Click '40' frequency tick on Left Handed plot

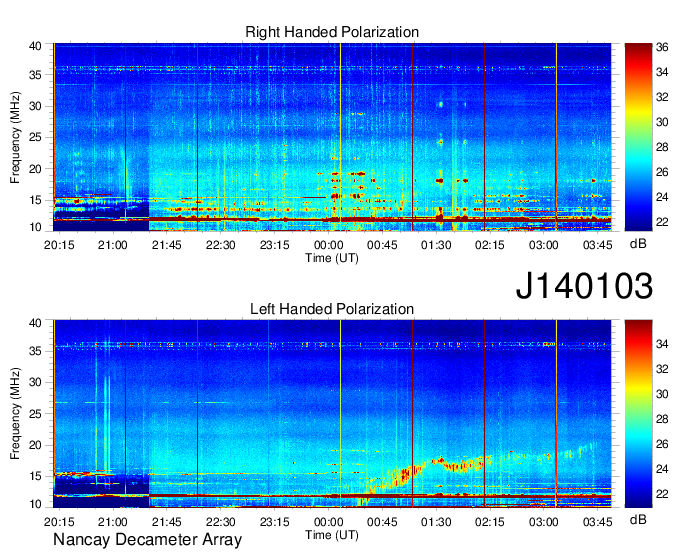coord(36,323)
